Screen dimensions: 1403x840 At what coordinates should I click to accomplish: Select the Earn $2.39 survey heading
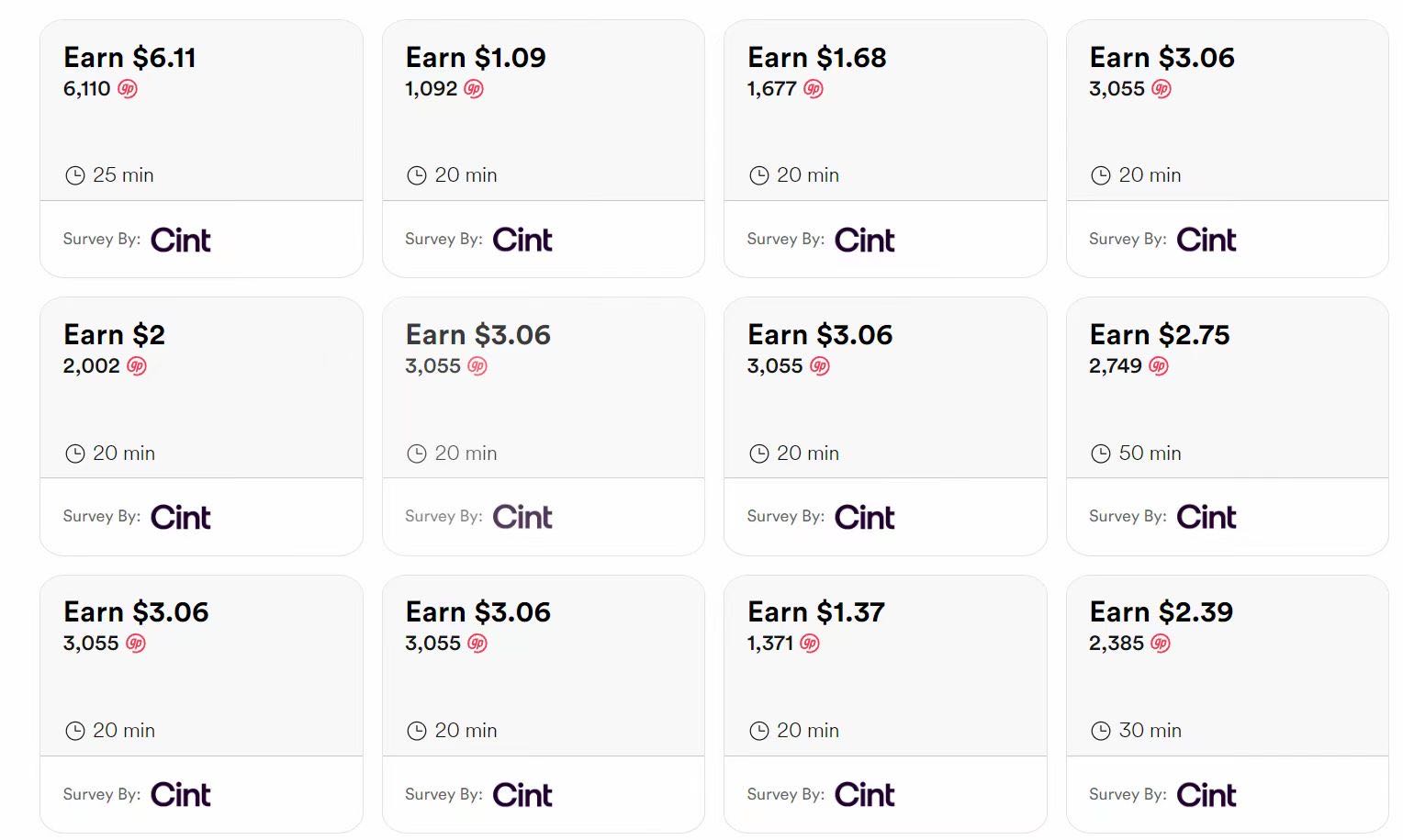coord(1162,612)
